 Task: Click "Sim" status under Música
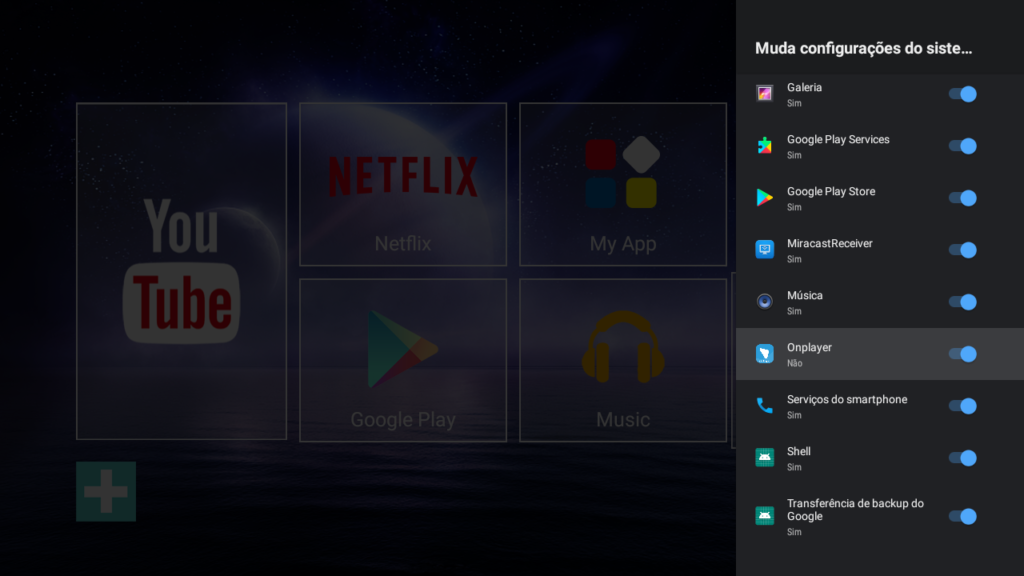click(794, 311)
